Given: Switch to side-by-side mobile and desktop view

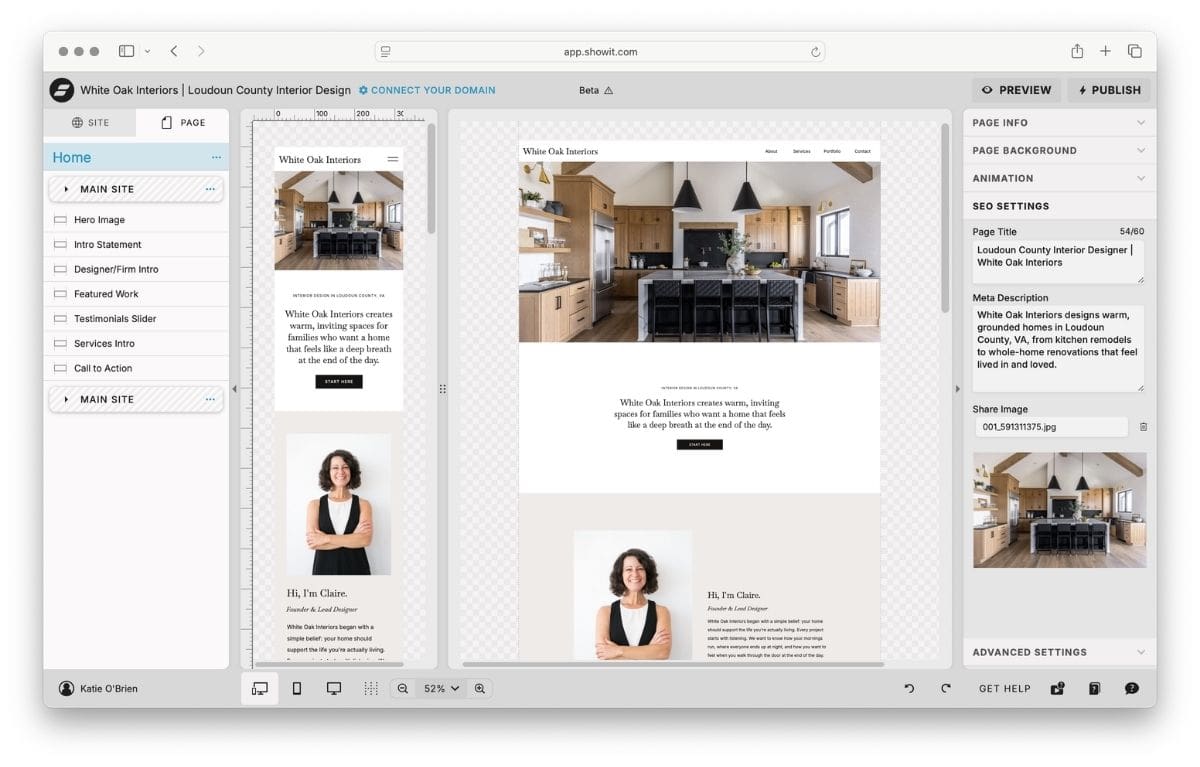Looking at the screenshot, I should pos(259,689).
